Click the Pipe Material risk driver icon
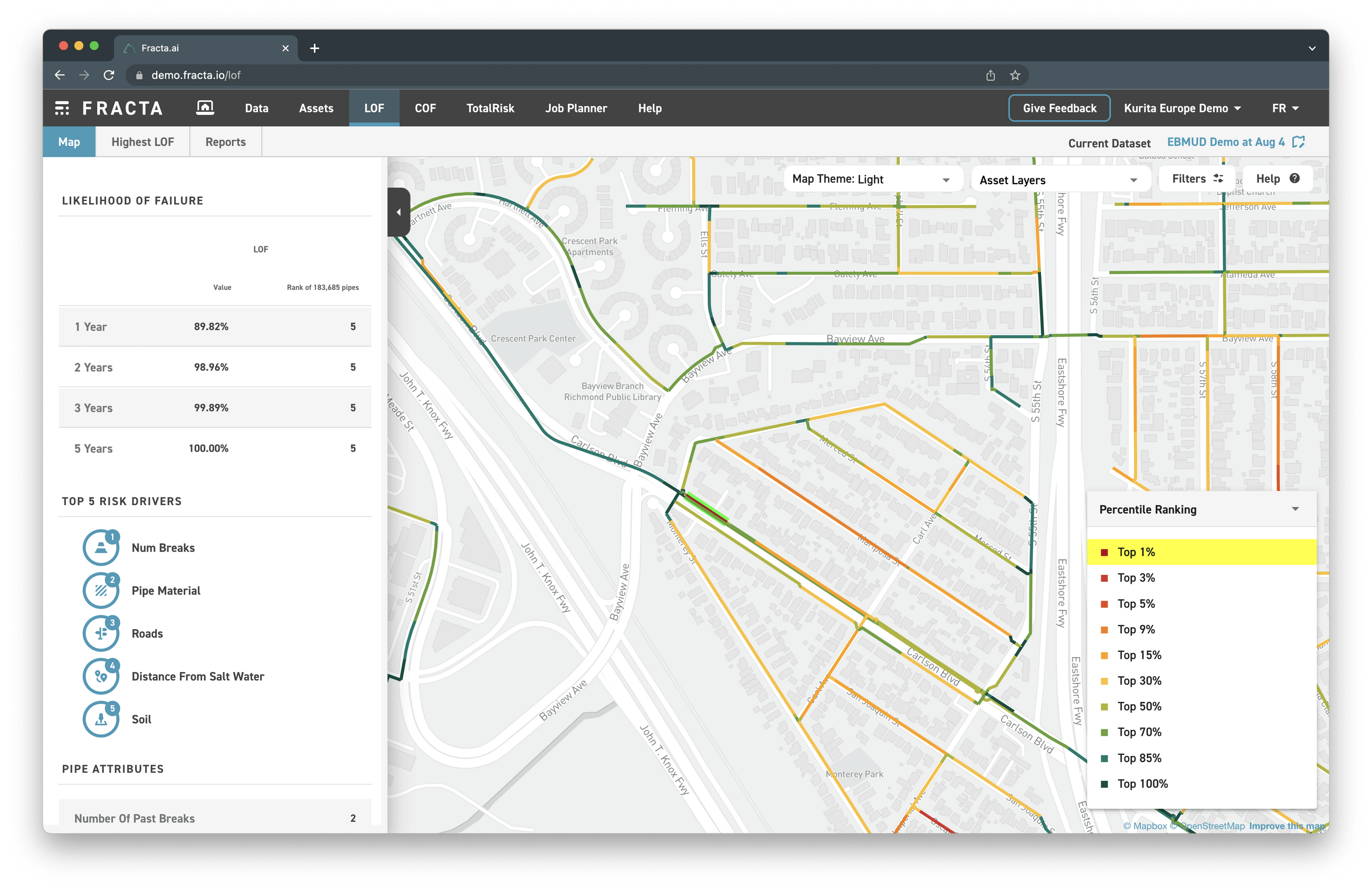 click(x=101, y=590)
